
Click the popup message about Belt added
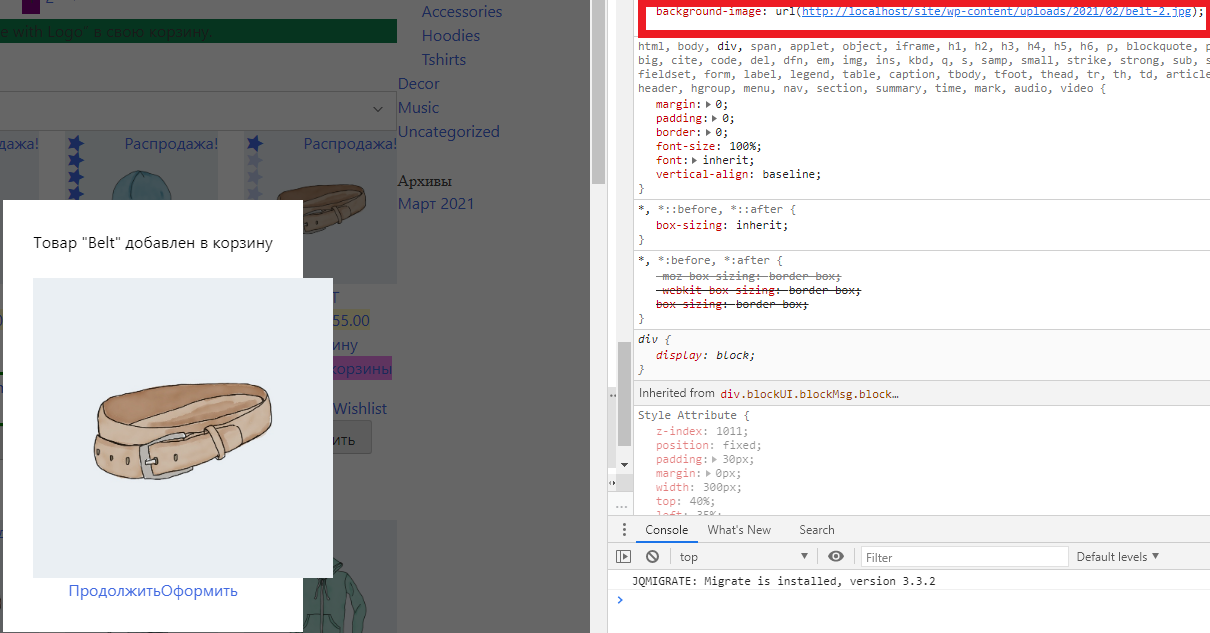tap(153, 243)
